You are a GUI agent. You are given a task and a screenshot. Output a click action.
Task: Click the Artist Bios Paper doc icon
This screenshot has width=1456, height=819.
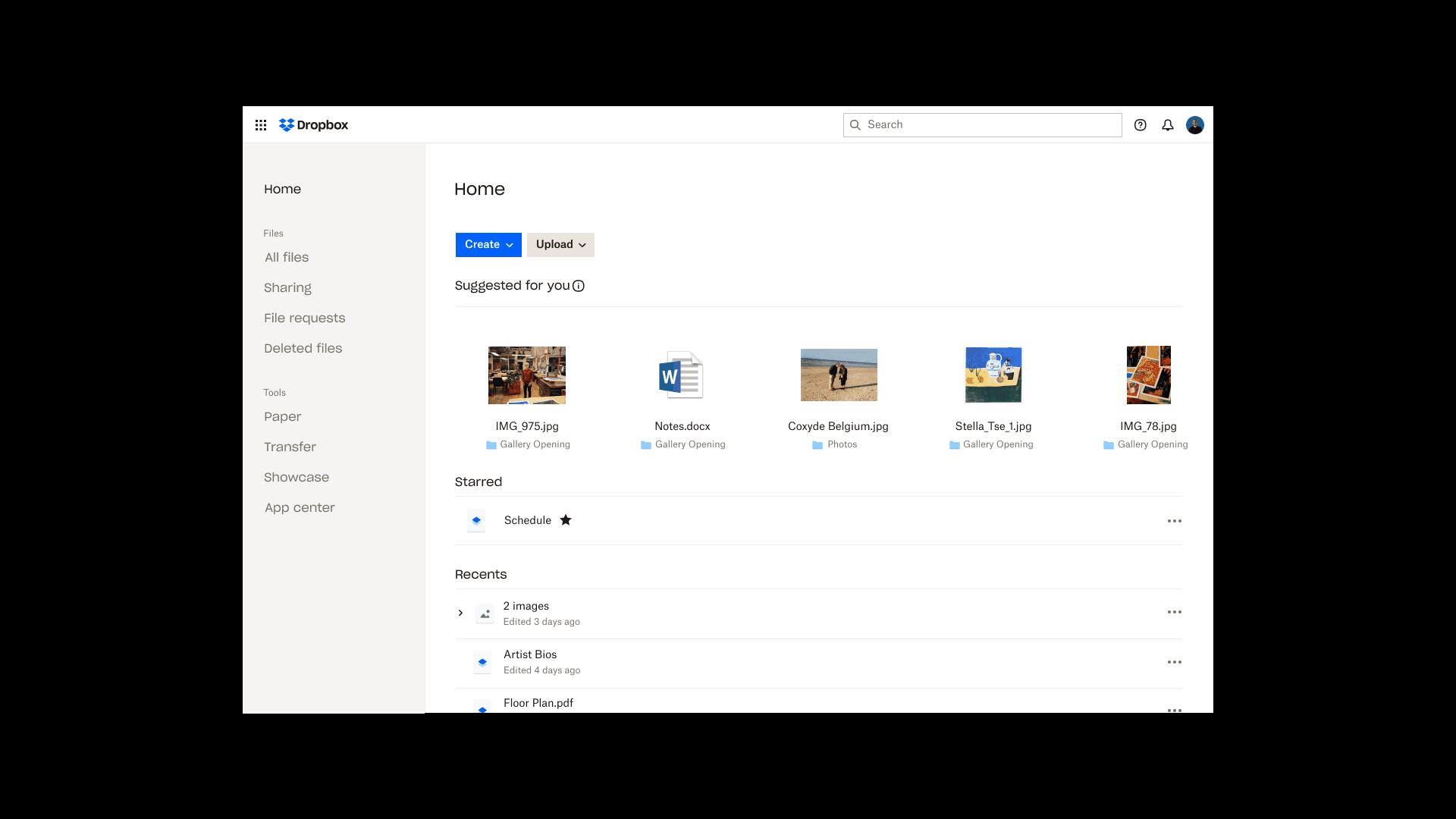482,662
